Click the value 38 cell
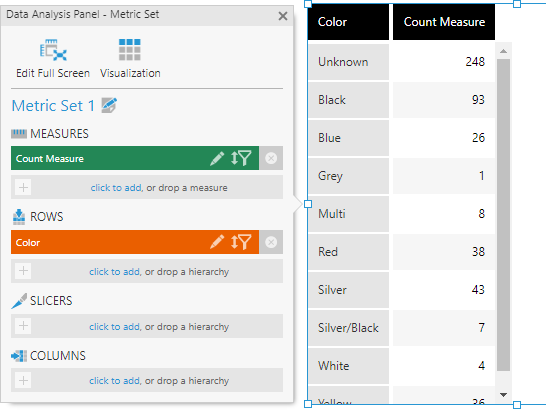Screen dimensions: 546x410 (444, 252)
